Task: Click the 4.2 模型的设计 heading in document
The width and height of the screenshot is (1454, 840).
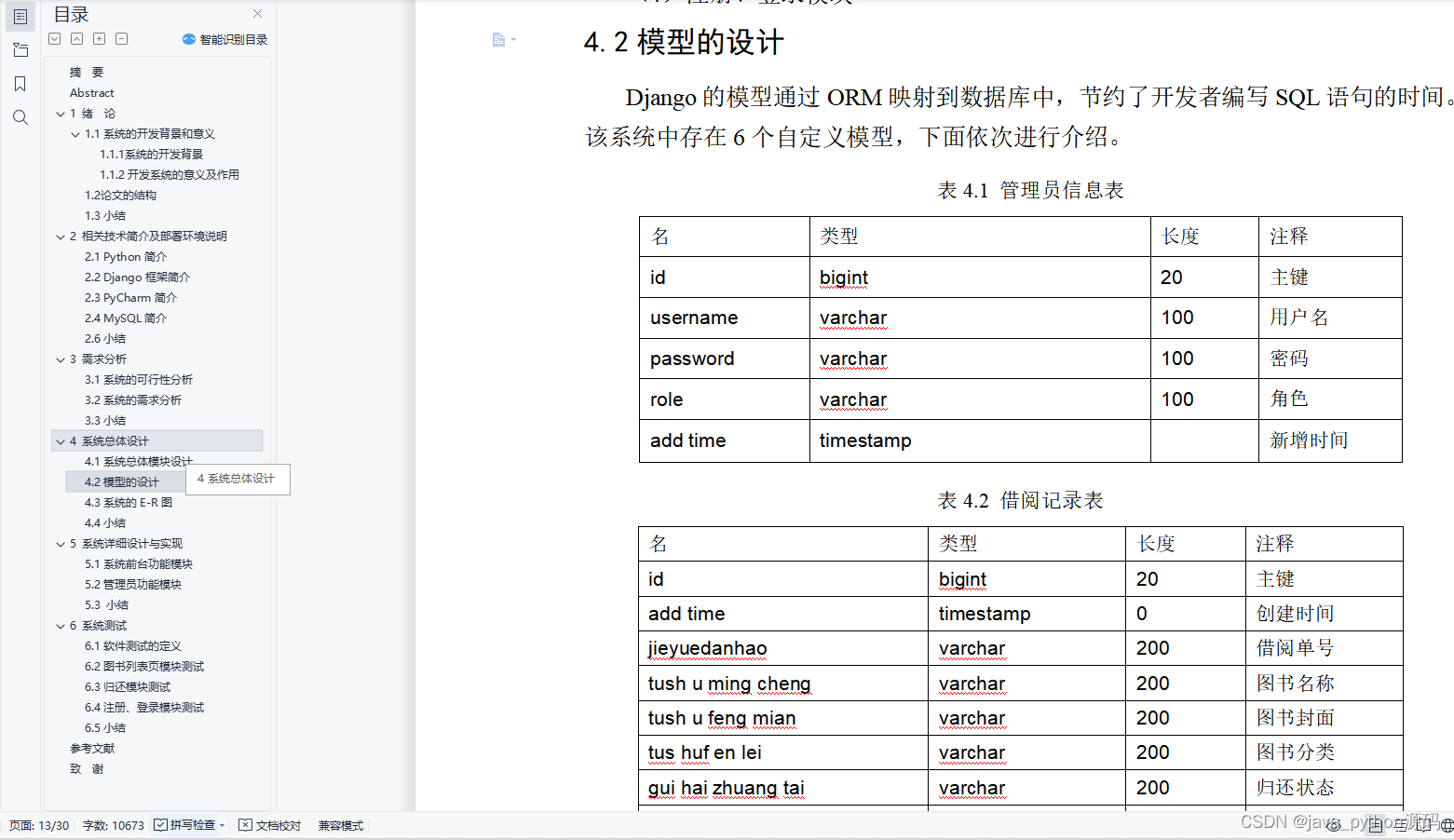Action: tap(684, 42)
